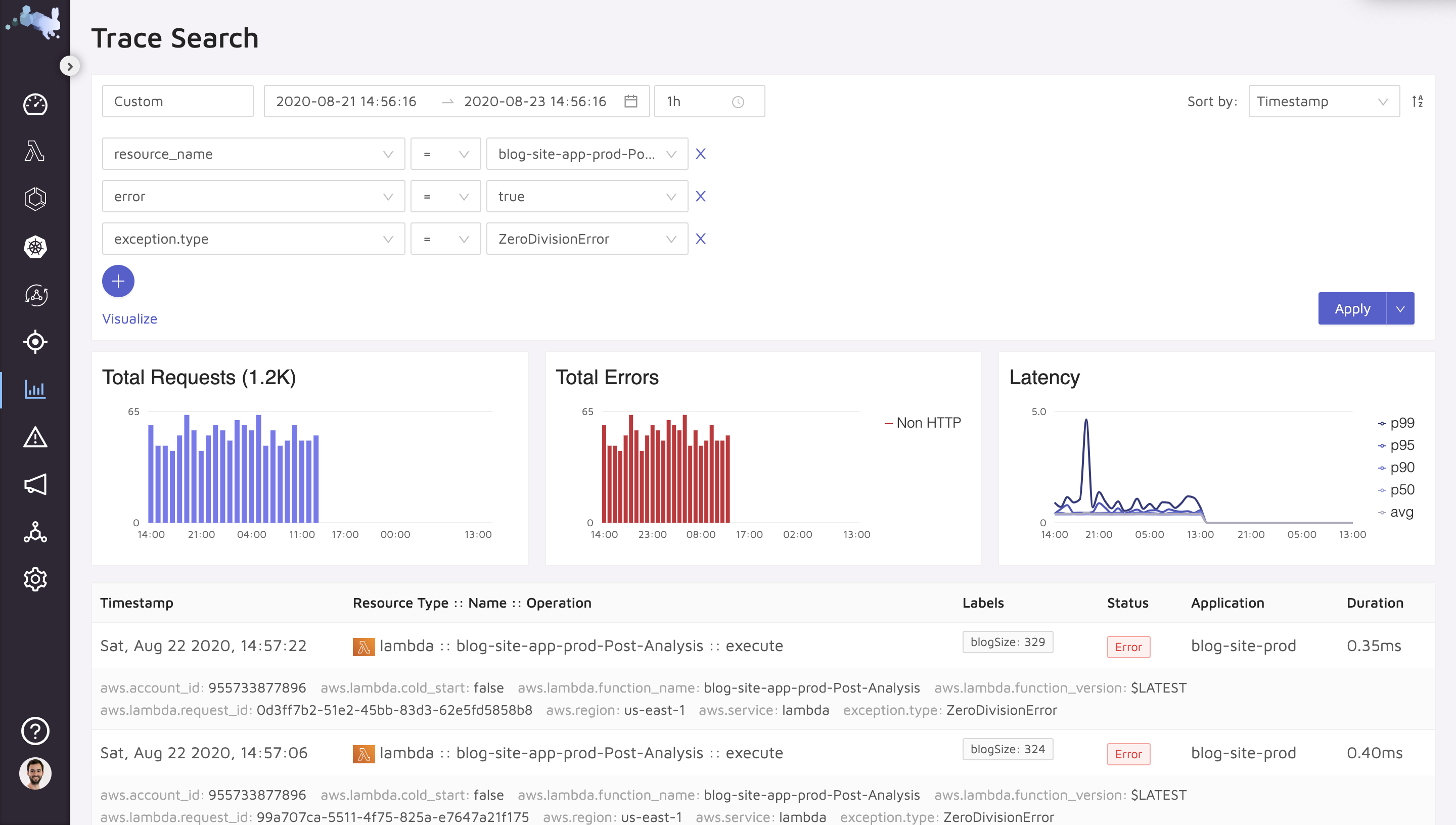Click the Apply button

tap(1352, 309)
